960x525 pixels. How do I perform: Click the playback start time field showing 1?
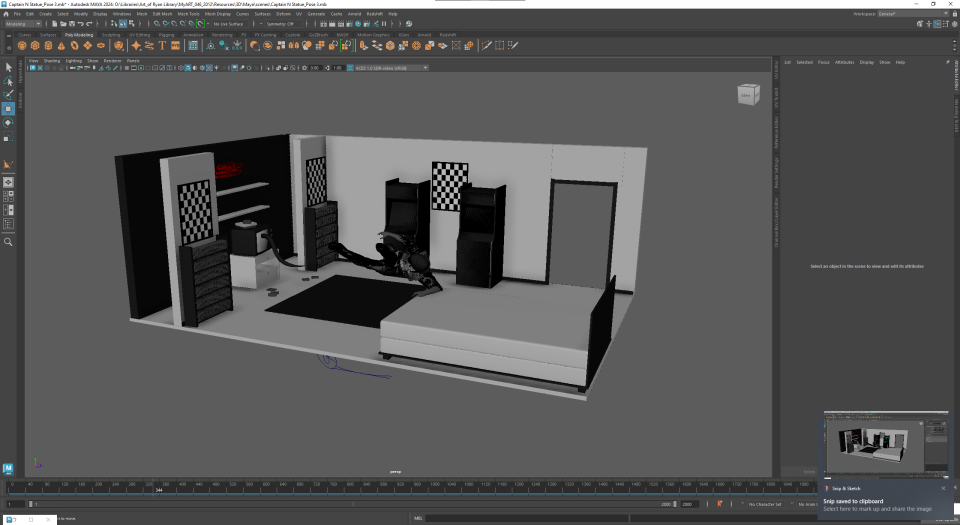pyautogui.click(x=15, y=504)
